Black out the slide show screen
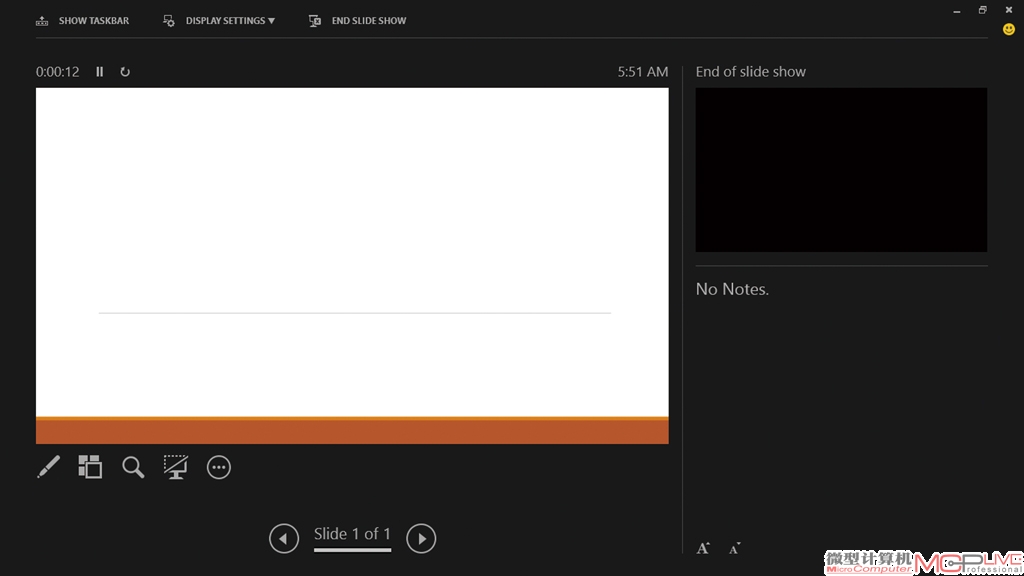1024x576 pixels. [176, 467]
